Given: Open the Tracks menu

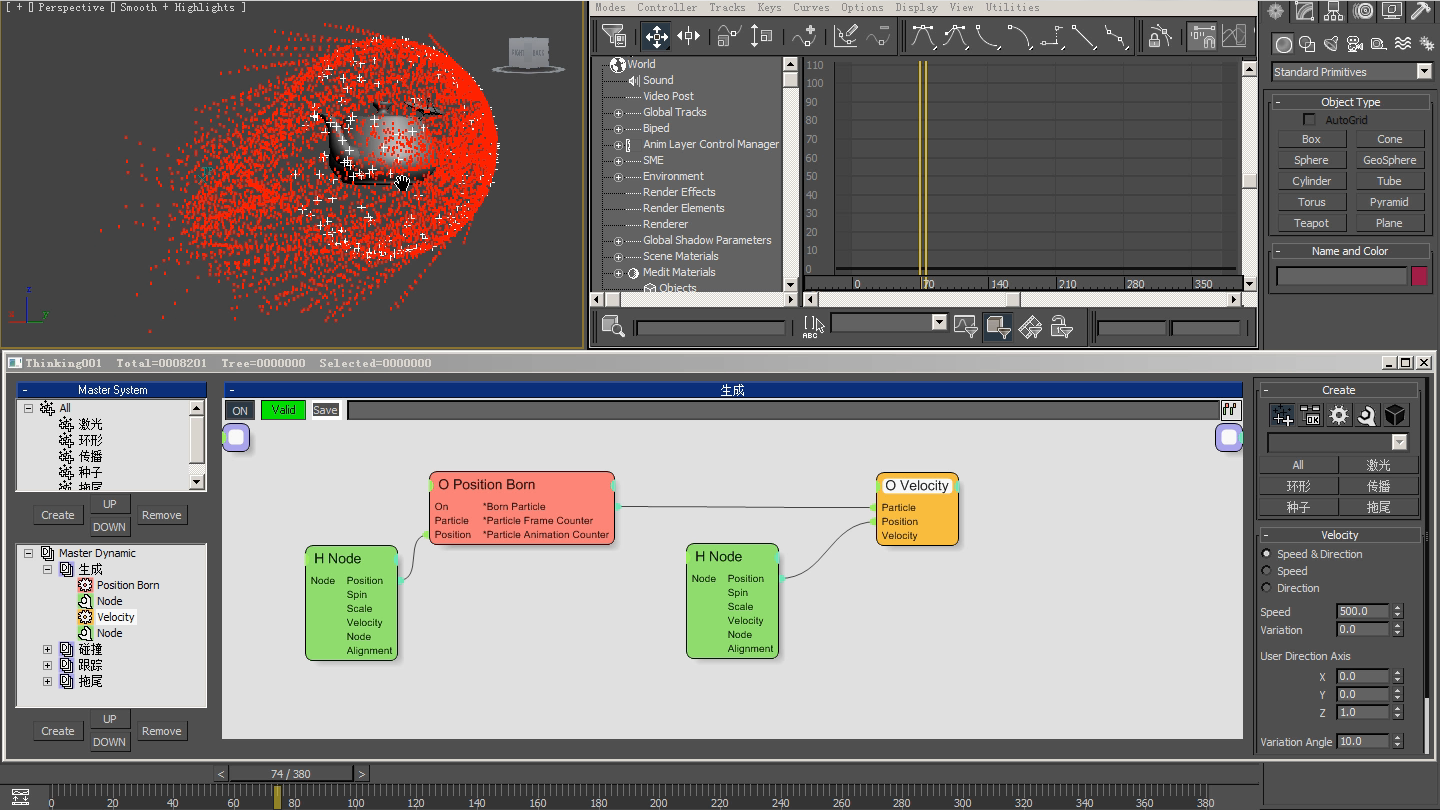Looking at the screenshot, I should click(727, 7).
